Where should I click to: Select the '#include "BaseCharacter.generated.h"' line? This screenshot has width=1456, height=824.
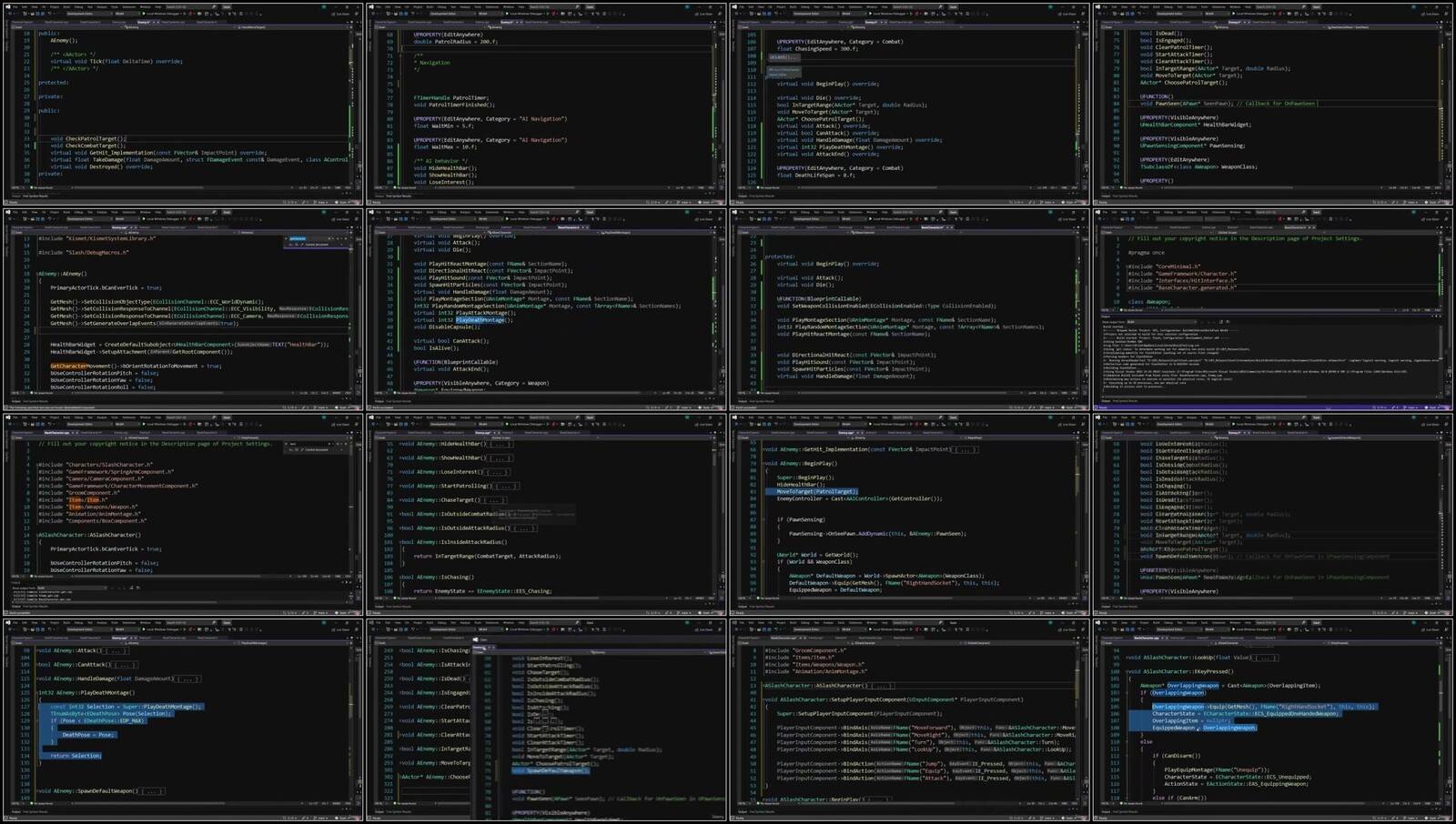1182,287
